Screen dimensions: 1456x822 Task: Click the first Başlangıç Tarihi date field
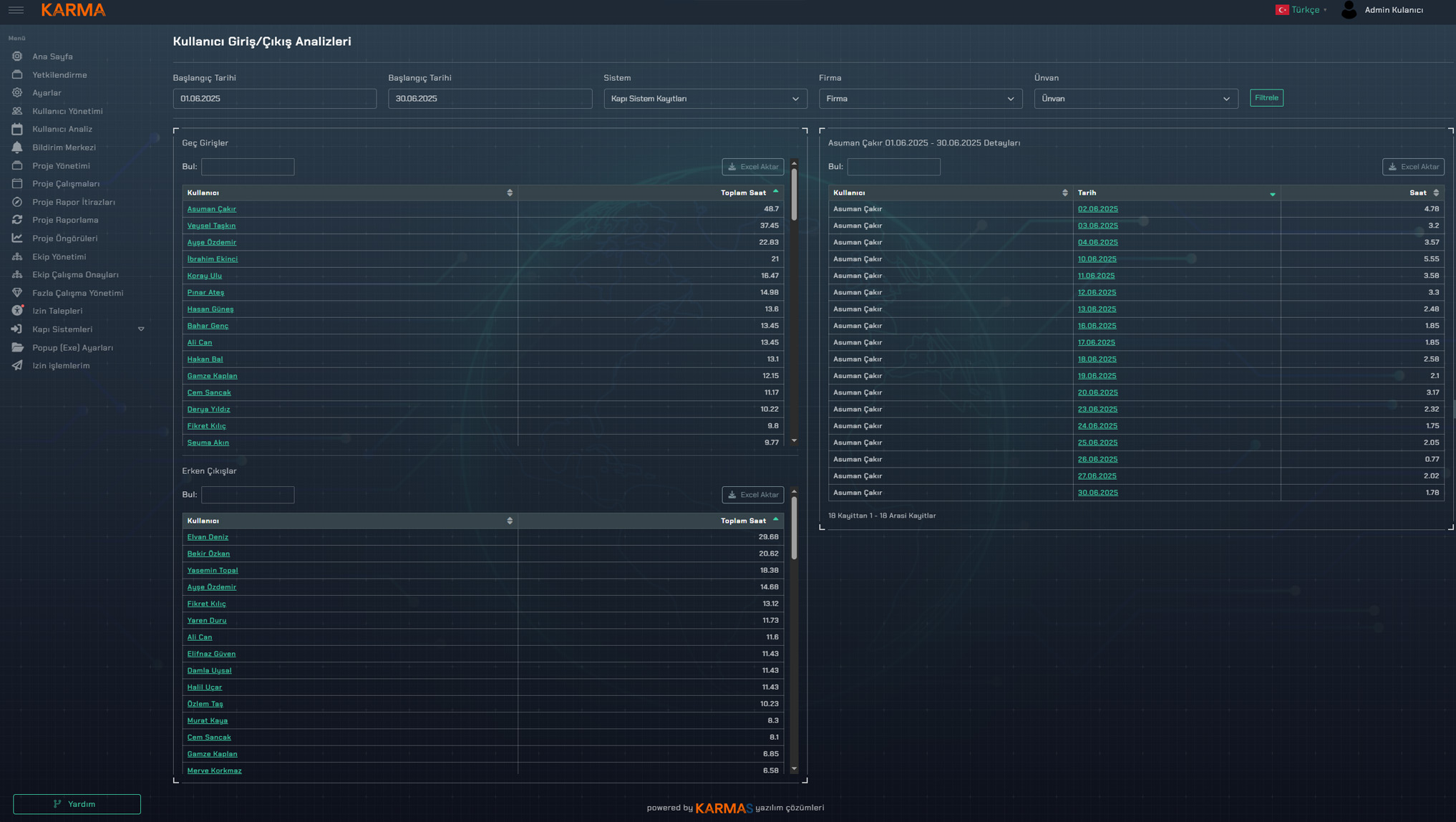pyautogui.click(x=274, y=99)
